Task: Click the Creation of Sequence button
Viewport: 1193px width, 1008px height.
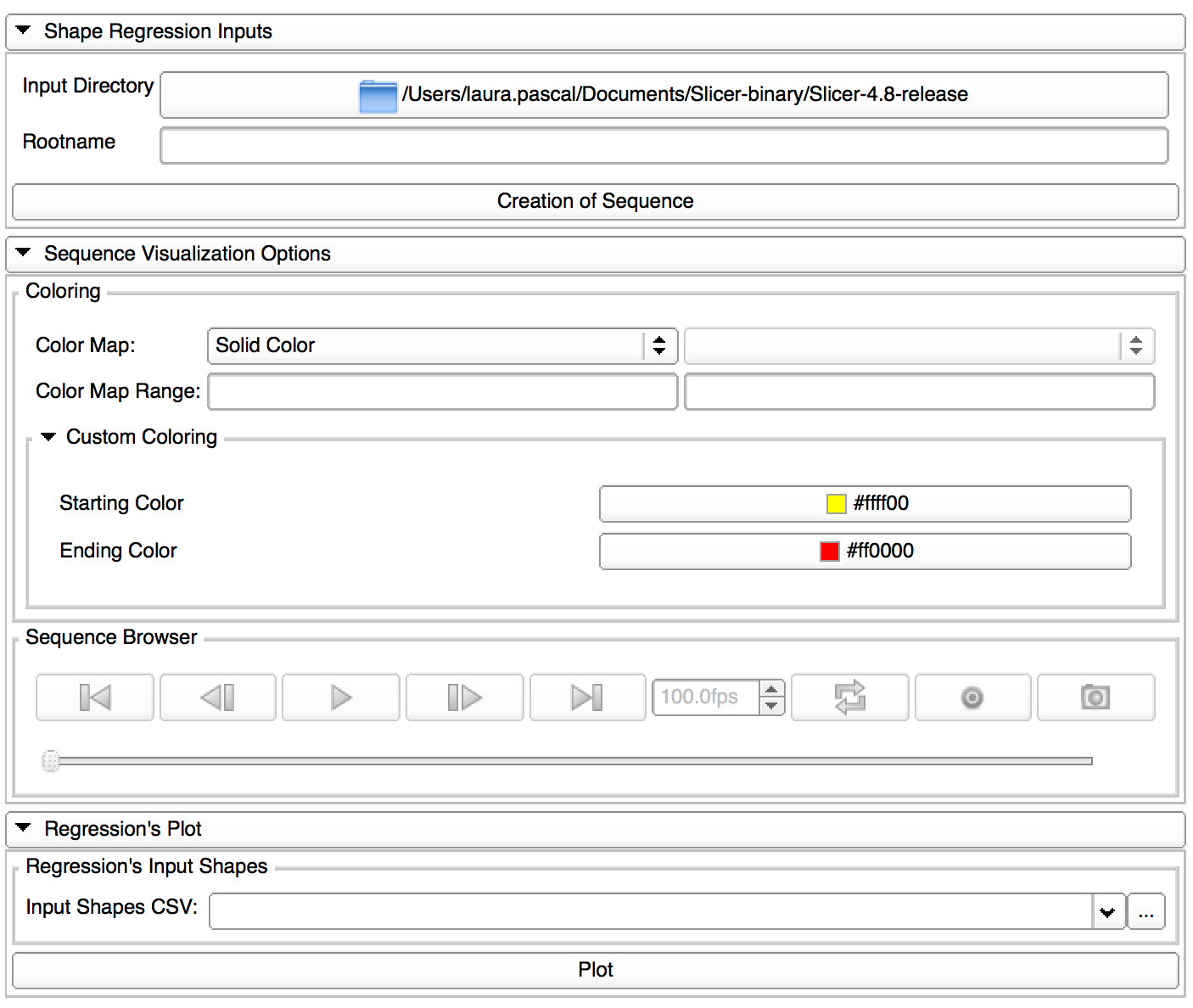Action: point(595,201)
